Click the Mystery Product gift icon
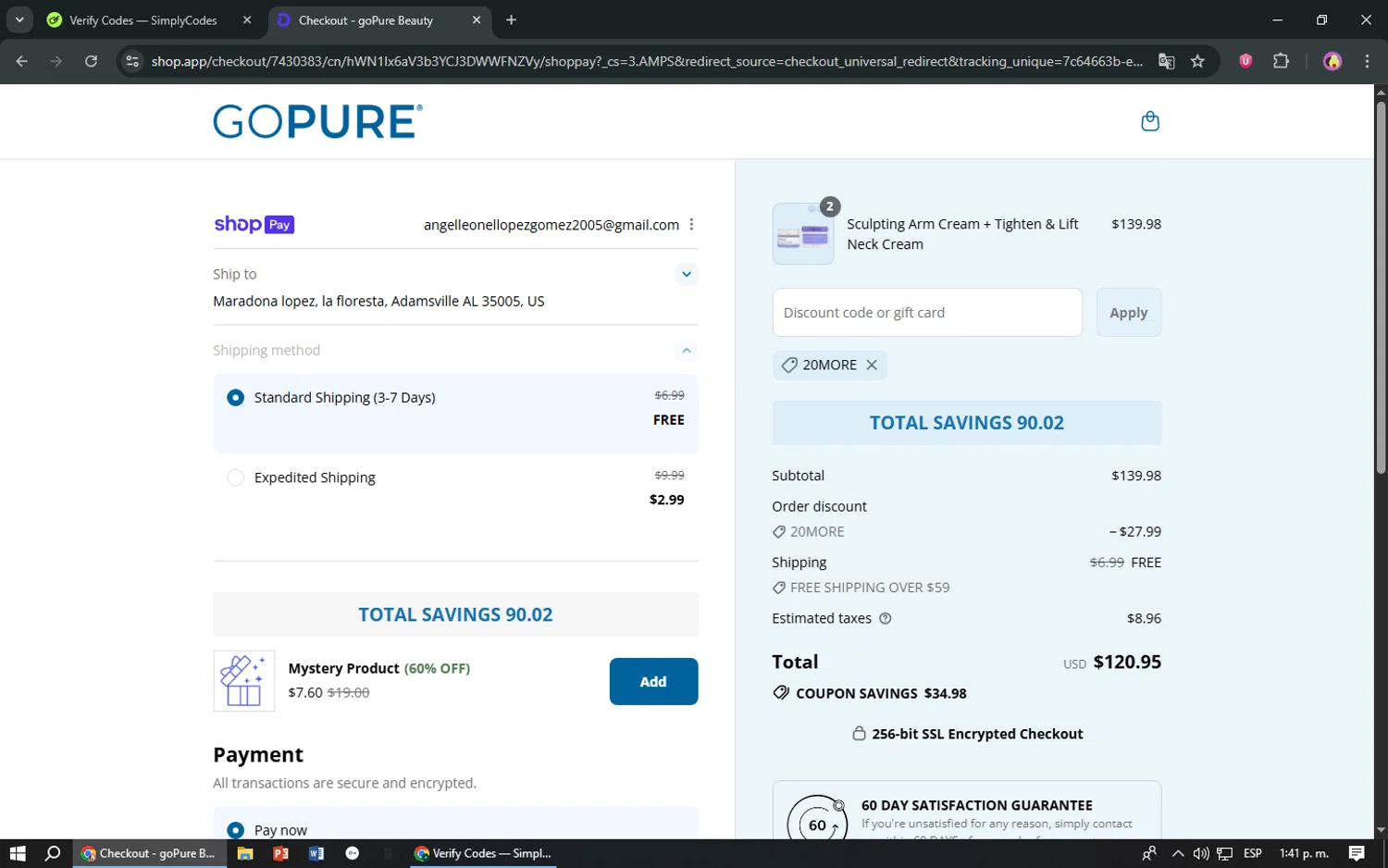1388x868 pixels. click(244, 681)
